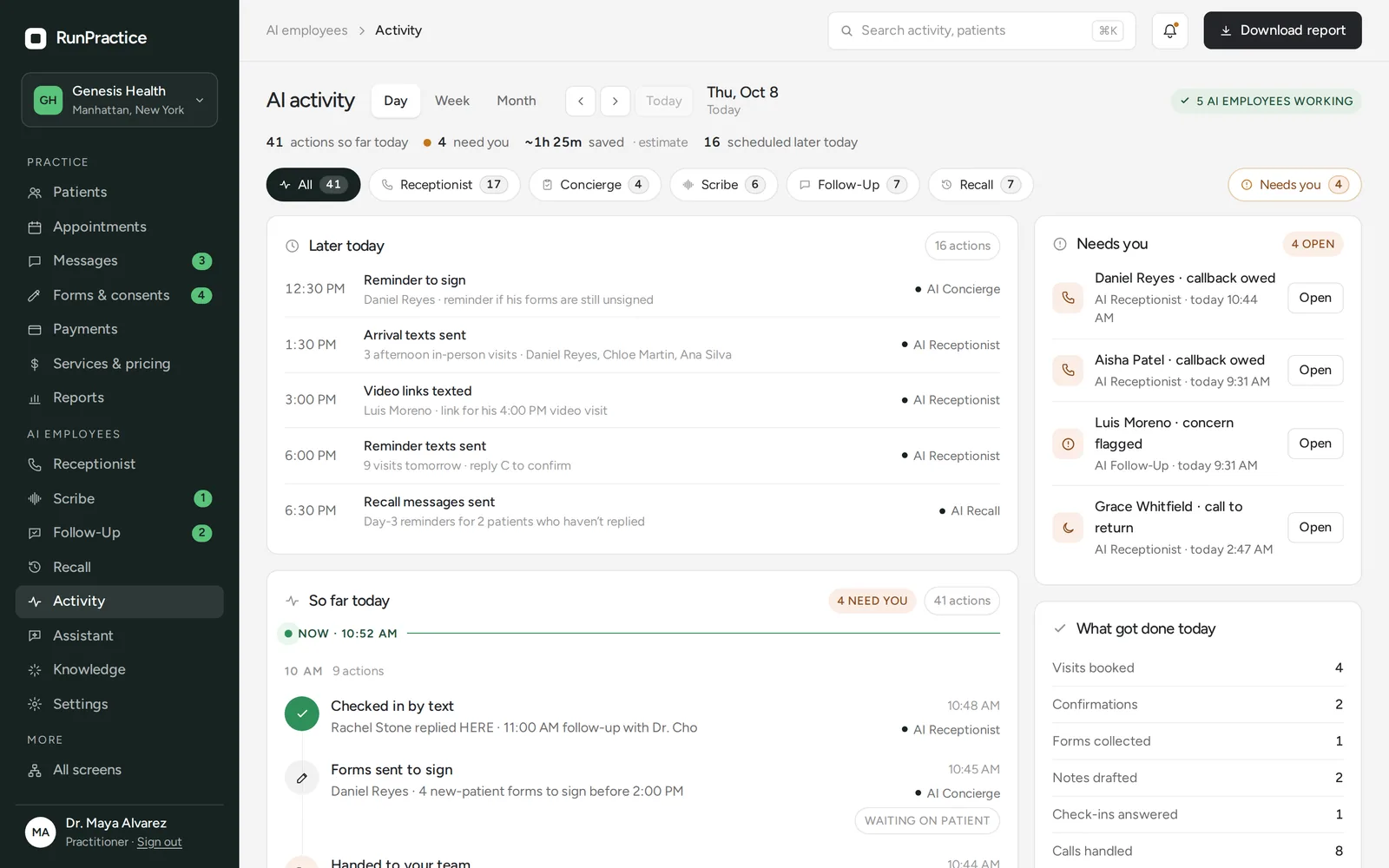Open Grace Whitfield call to return item

tap(1315, 527)
